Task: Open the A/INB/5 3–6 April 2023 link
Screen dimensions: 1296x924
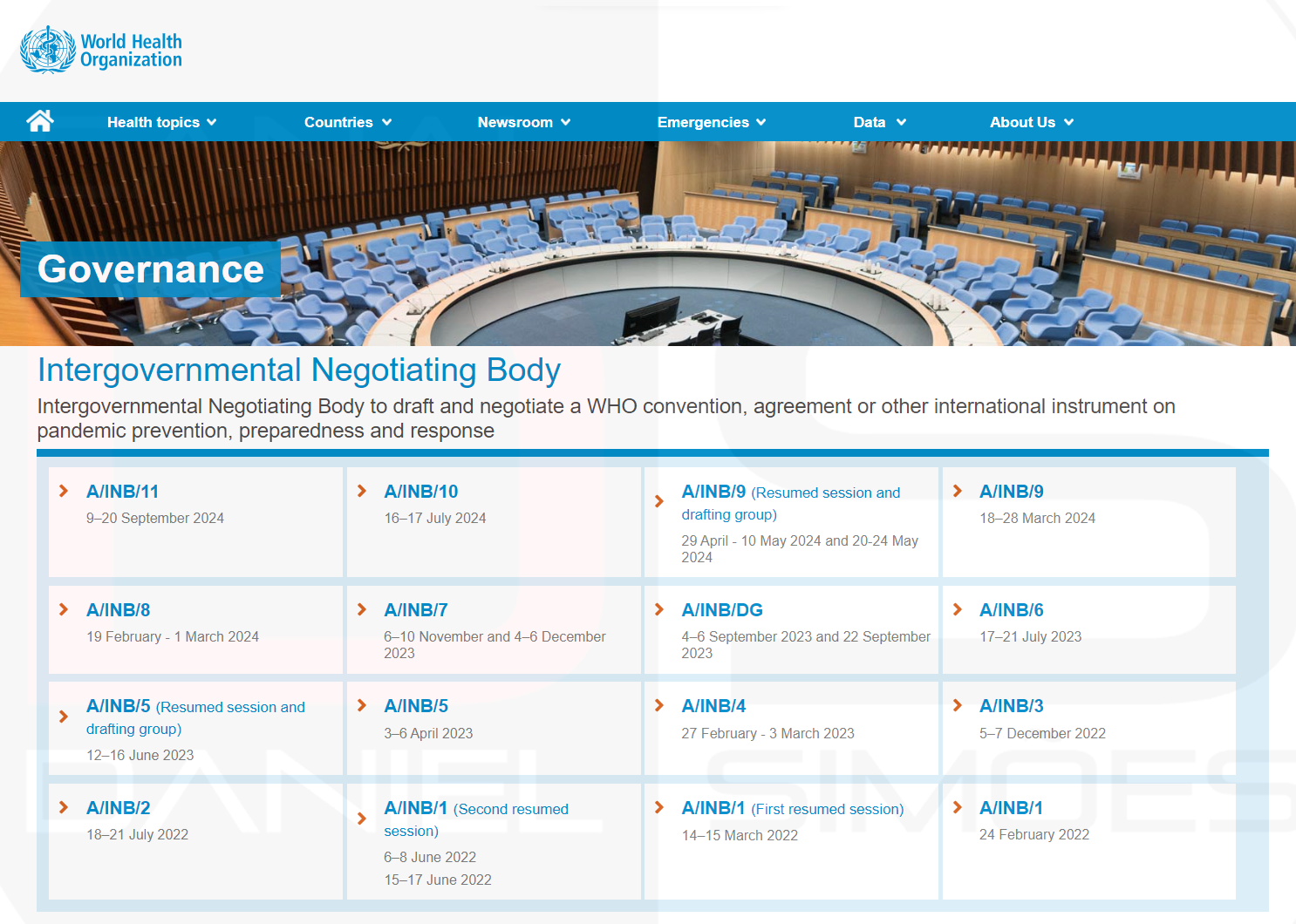Action: (416, 706)
